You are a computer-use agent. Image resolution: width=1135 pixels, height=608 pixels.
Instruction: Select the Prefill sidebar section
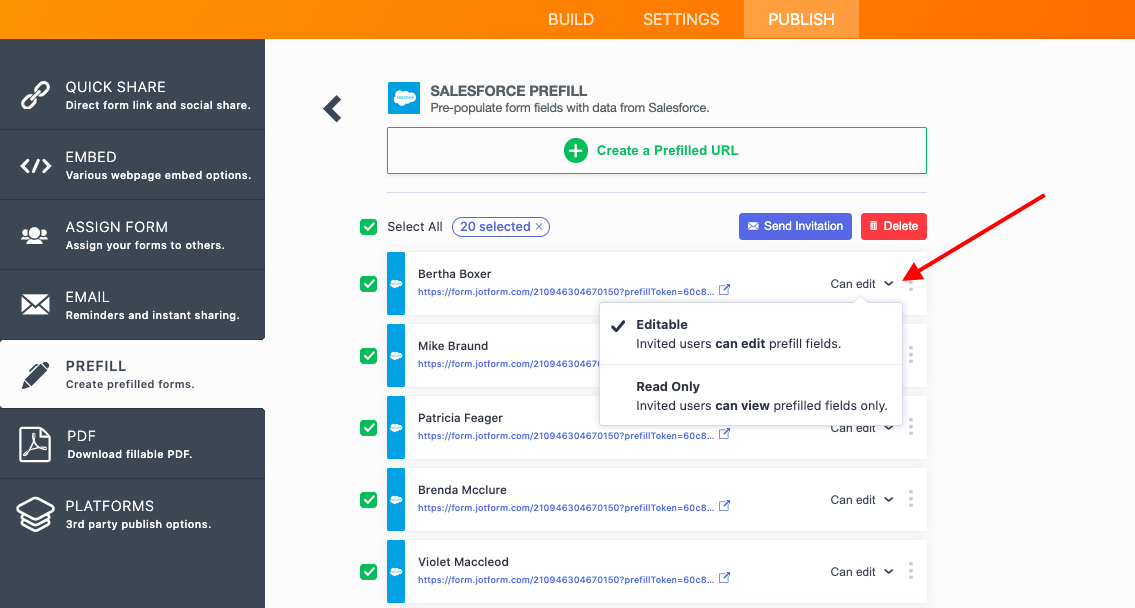[132, 374]
